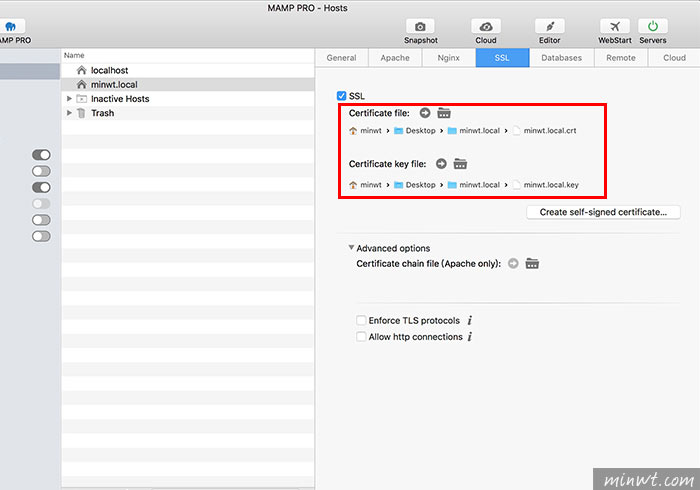Browse for certificate key file folder icon
Image resolution: width=700 pixels, height=490 pixels.
coord(460,164)
